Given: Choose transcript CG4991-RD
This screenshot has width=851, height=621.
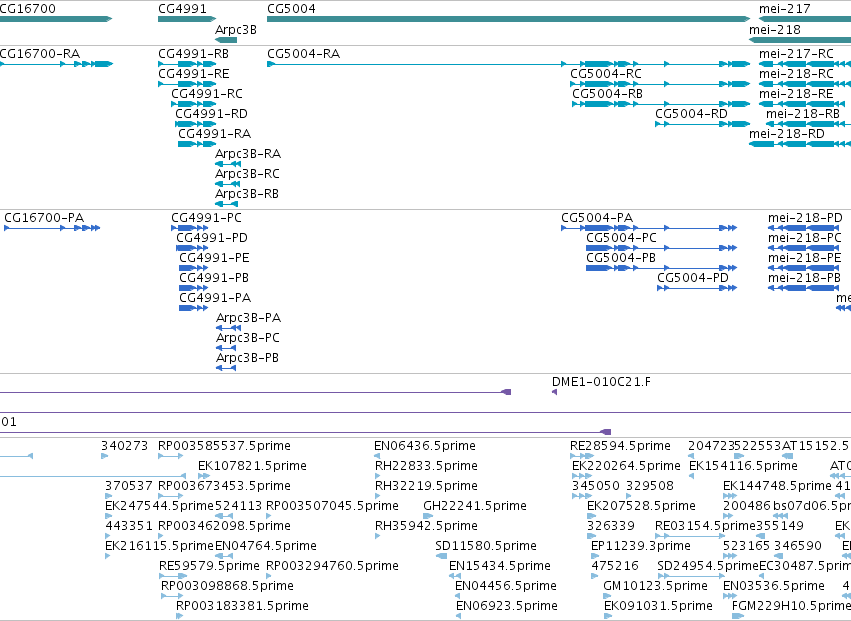Looking at the screenshot, I should coord(211,114).
